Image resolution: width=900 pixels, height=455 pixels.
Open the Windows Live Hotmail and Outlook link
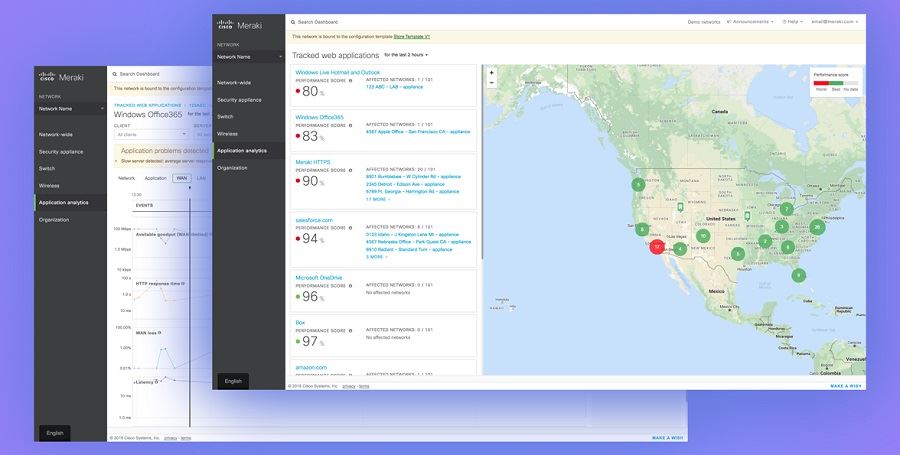click(338, 73)
